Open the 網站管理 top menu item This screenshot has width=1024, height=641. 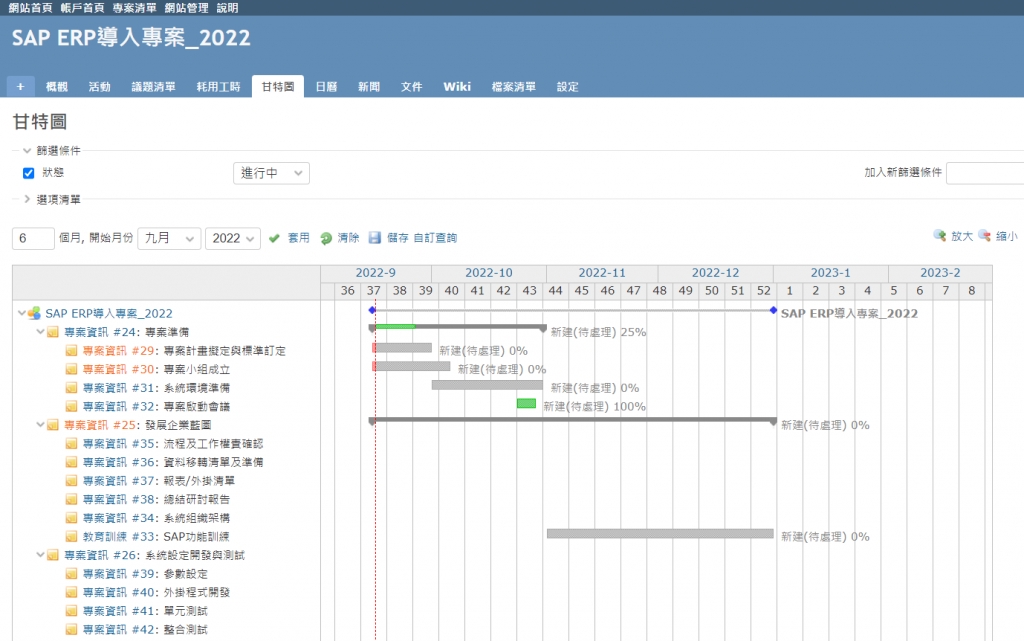[186, 7]
